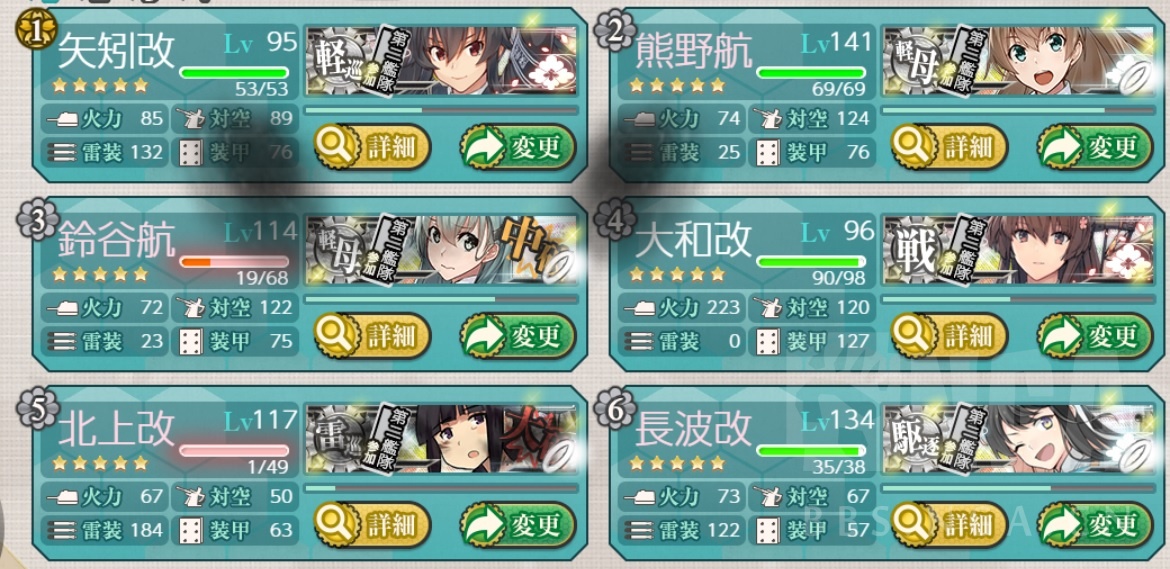Open 詳細 for 長波改
The height and width of the screenshot is (569, 1170).
[949, 524]
